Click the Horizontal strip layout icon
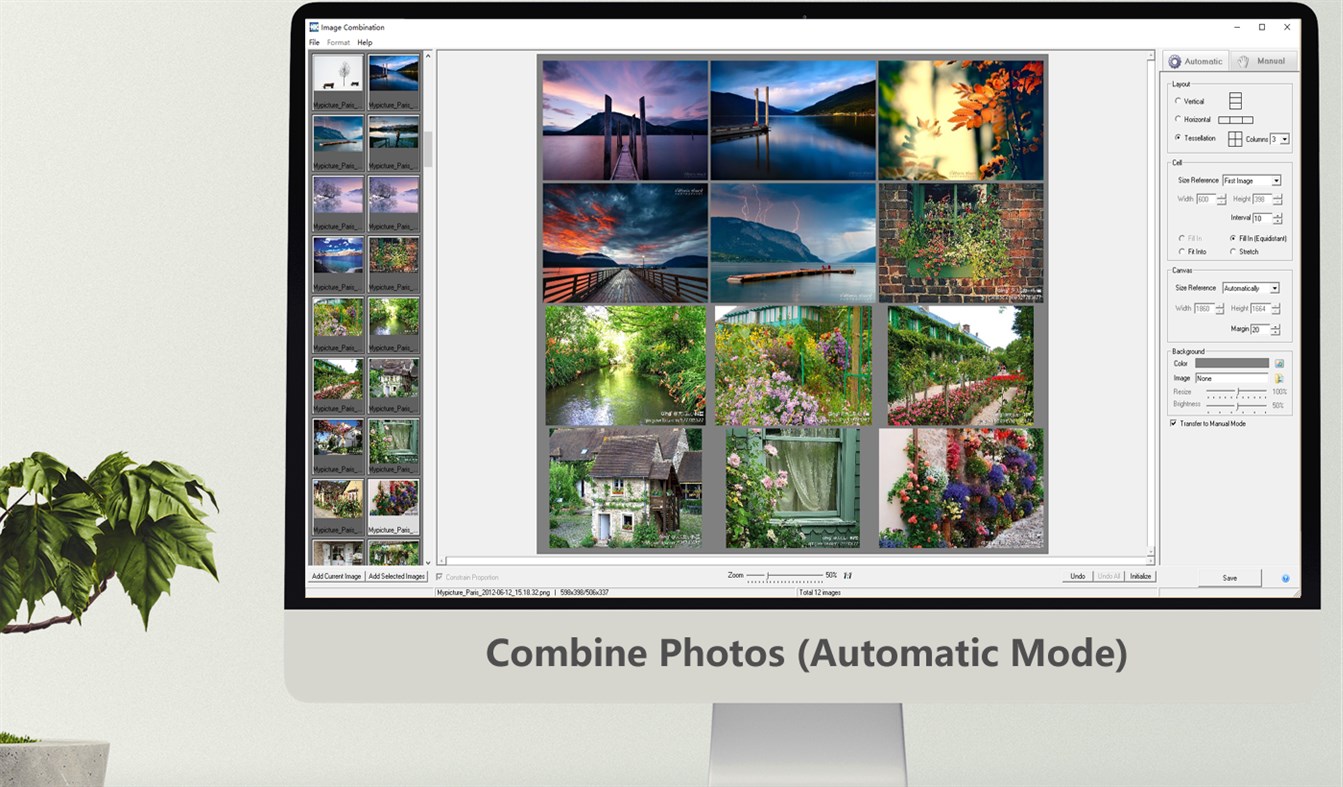Screen dimensions: 1343x787 [x=1237, y=119]
